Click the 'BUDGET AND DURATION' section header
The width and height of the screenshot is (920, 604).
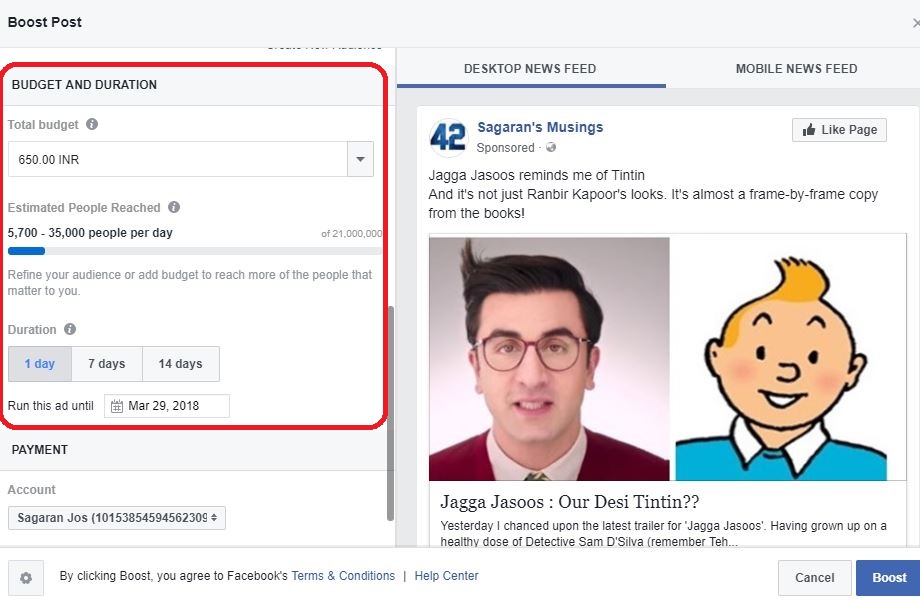(84, 85)
